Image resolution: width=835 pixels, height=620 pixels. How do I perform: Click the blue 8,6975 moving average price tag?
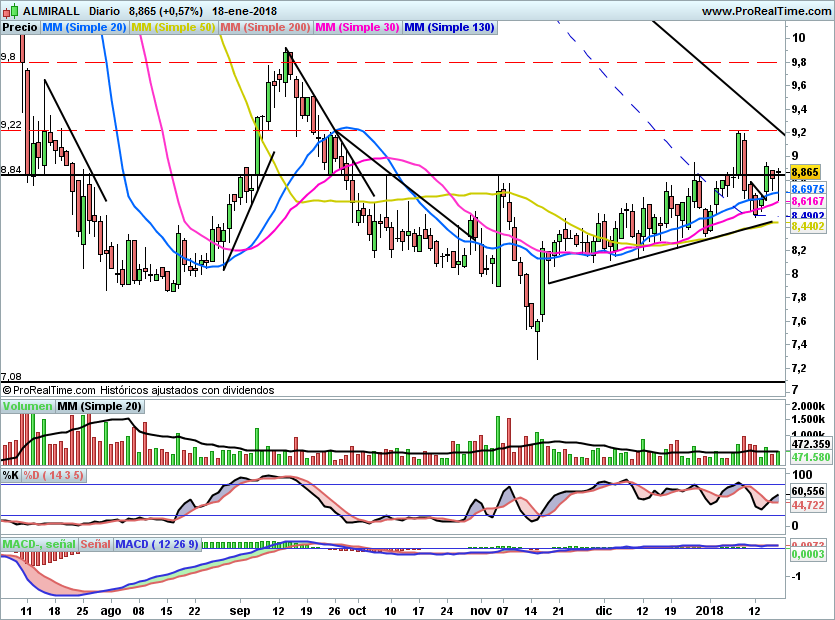point(806,188)
